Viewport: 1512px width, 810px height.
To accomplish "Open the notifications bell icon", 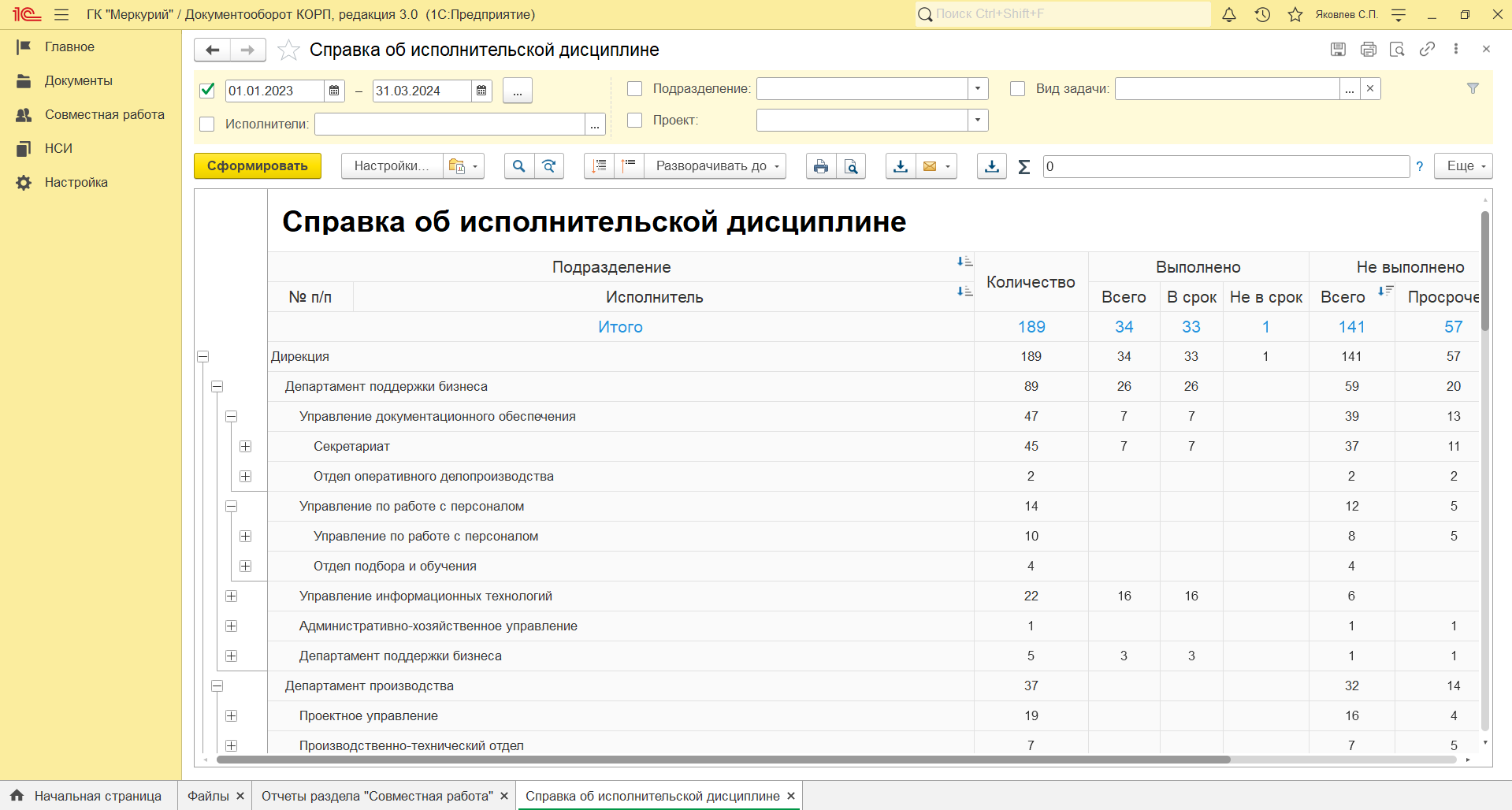I will tap(1229, 14).
